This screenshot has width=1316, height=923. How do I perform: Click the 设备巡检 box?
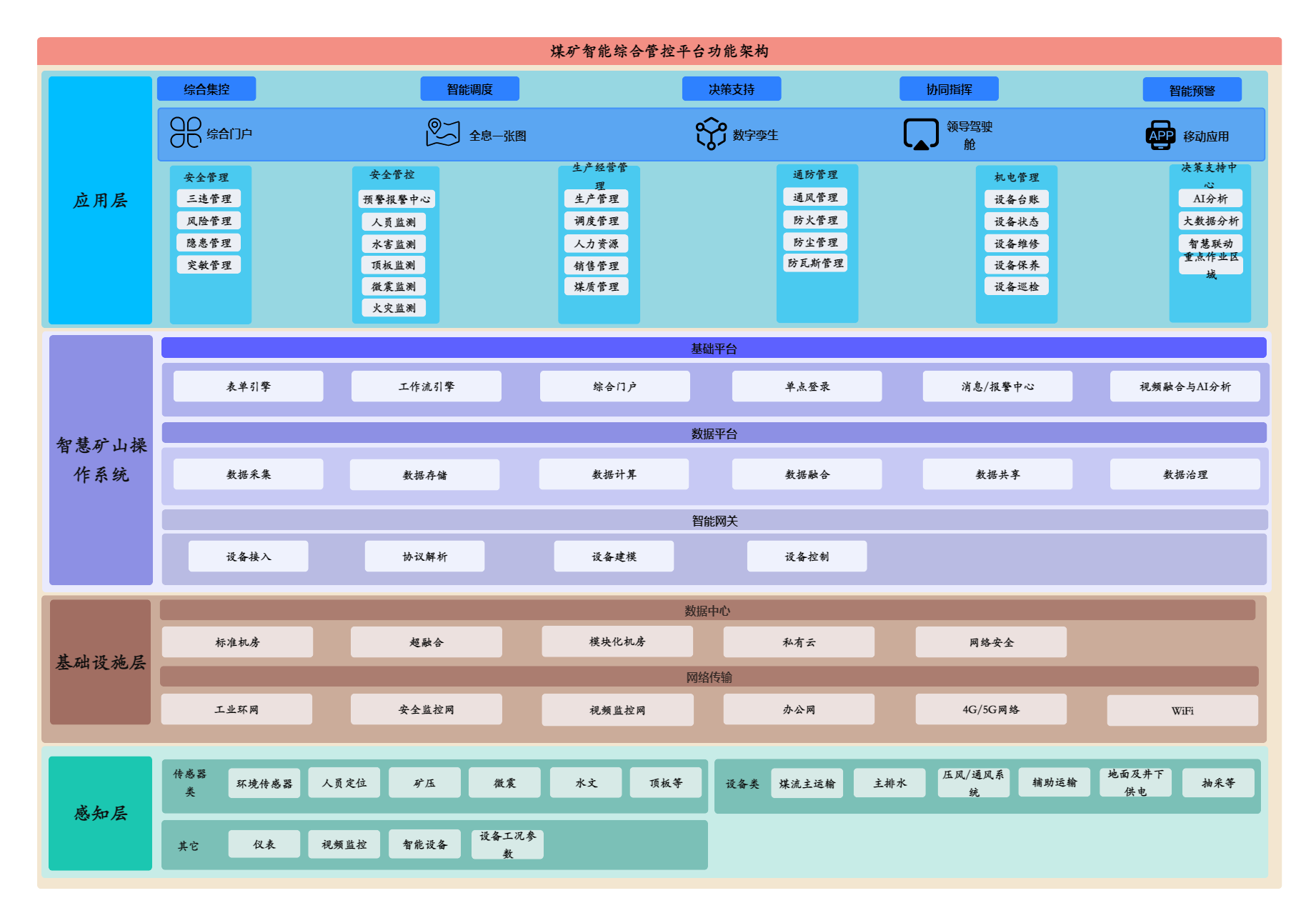1016,286
